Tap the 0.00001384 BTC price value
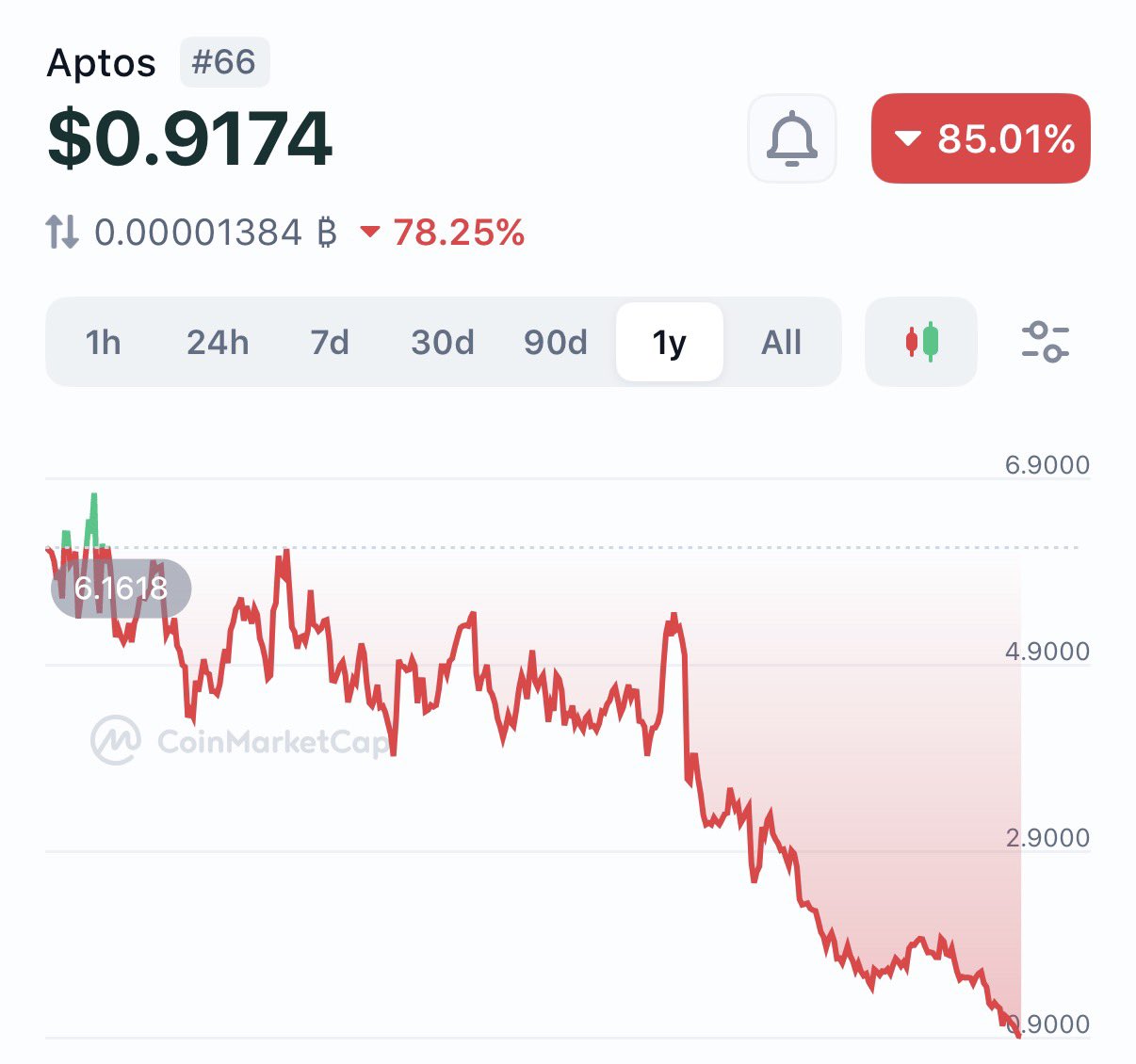This screenshot has width=1136, height=1064. click(x=216, y=233)
